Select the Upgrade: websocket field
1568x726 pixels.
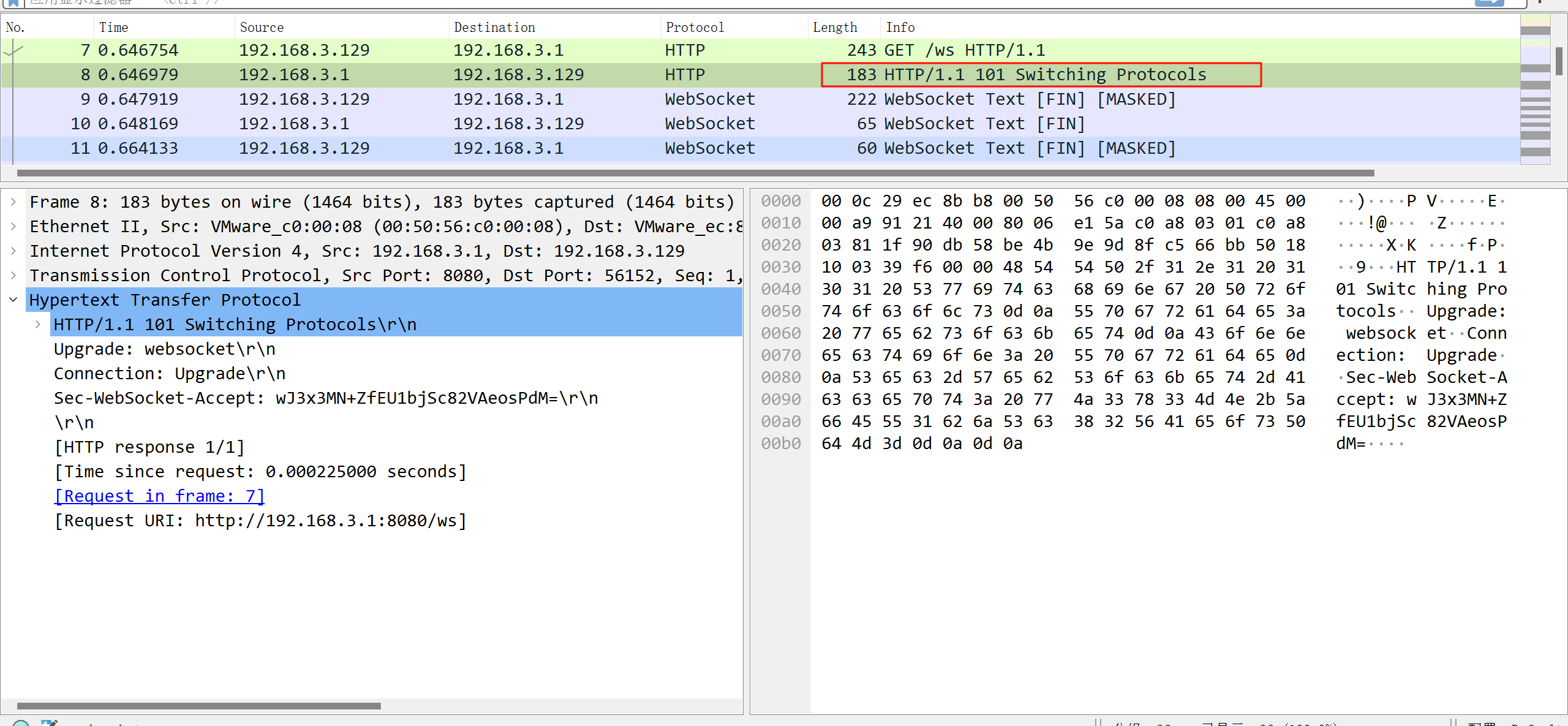point(164,349)
